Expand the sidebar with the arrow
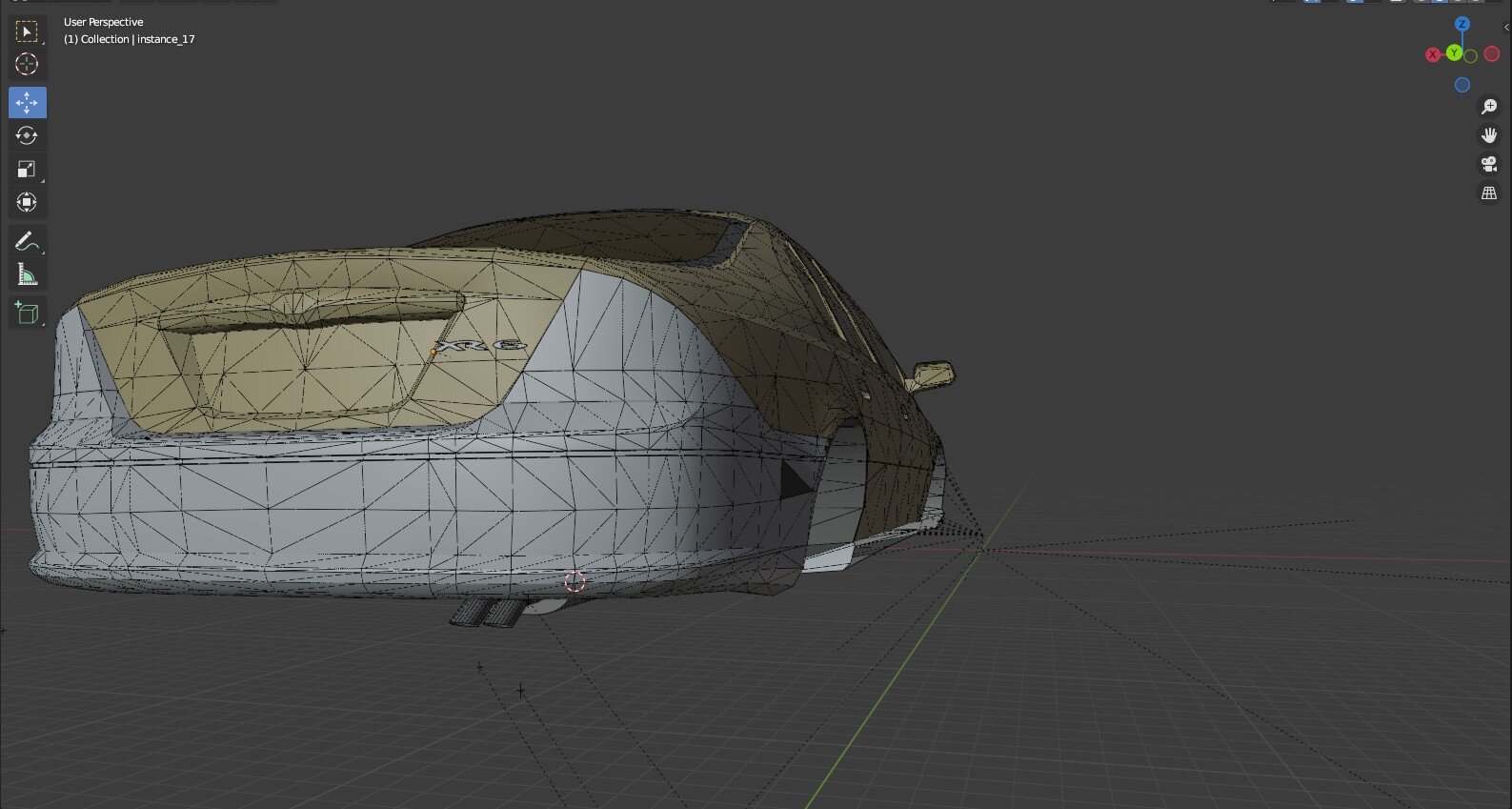The image size is (1512, 809). click(x=1506, y=28)
